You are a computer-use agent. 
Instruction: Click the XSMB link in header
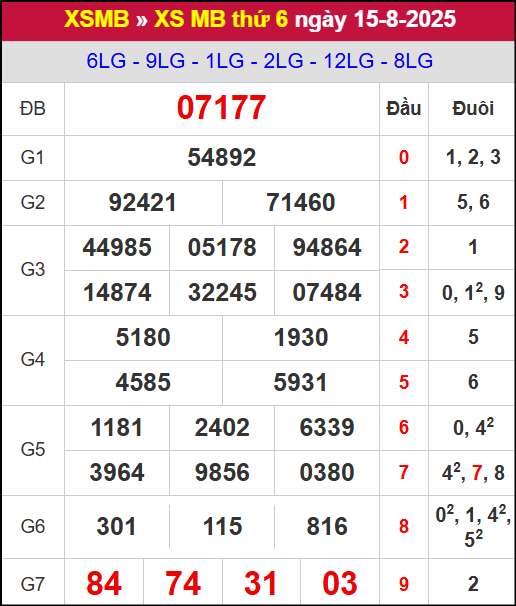coord(97,19)
